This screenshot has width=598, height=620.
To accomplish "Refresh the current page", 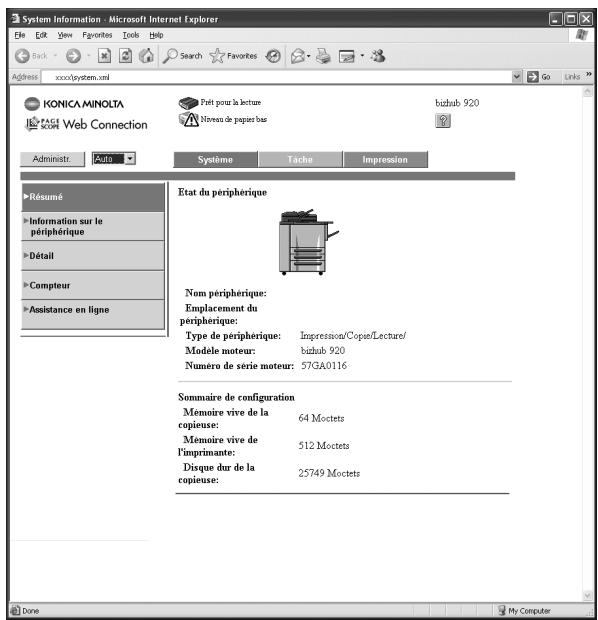I will pos(125,56).
